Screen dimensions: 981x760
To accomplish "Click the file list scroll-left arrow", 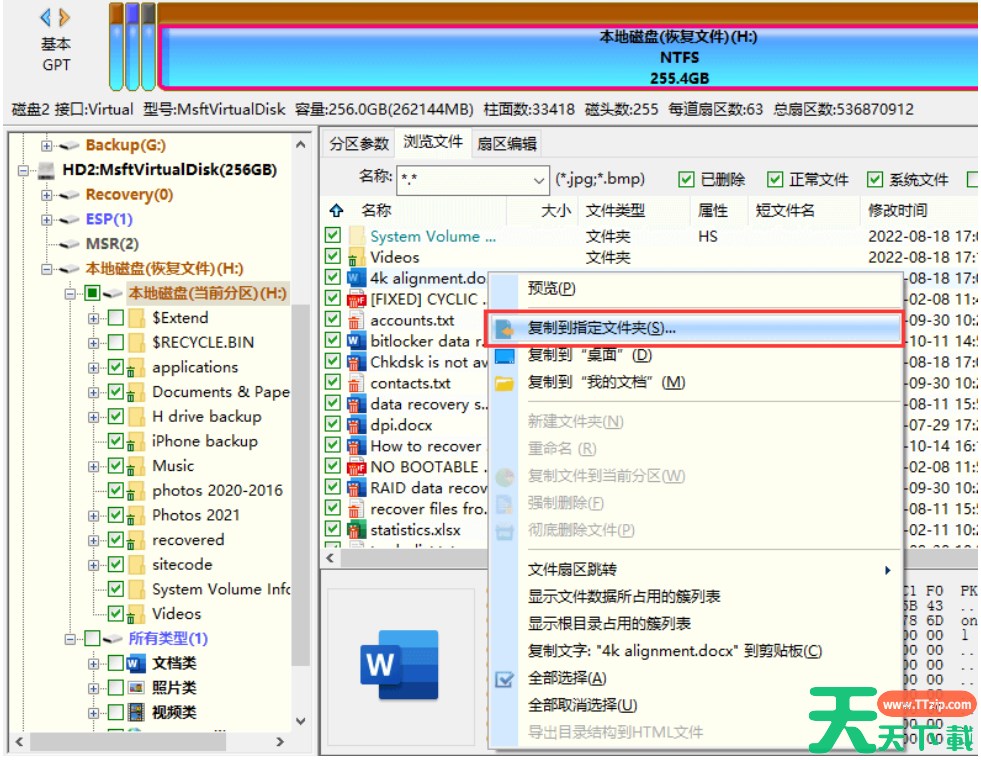I will pos(330,558).
